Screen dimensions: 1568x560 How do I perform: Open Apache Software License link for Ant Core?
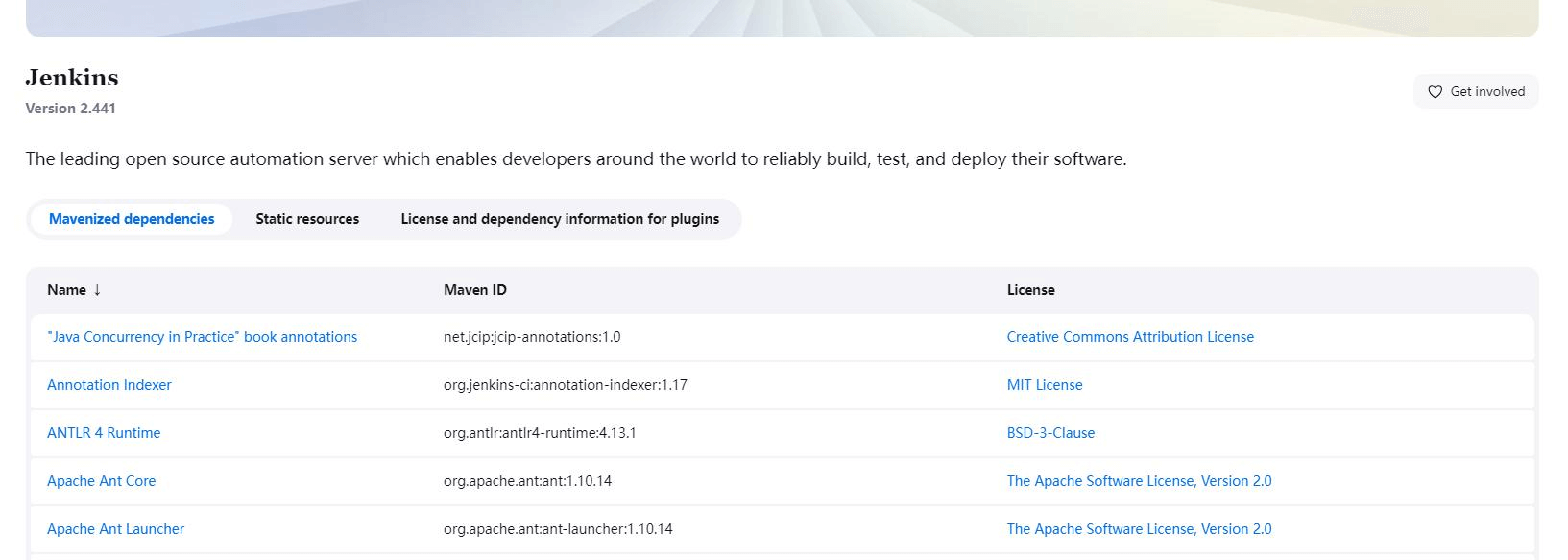coord(1139,481)
